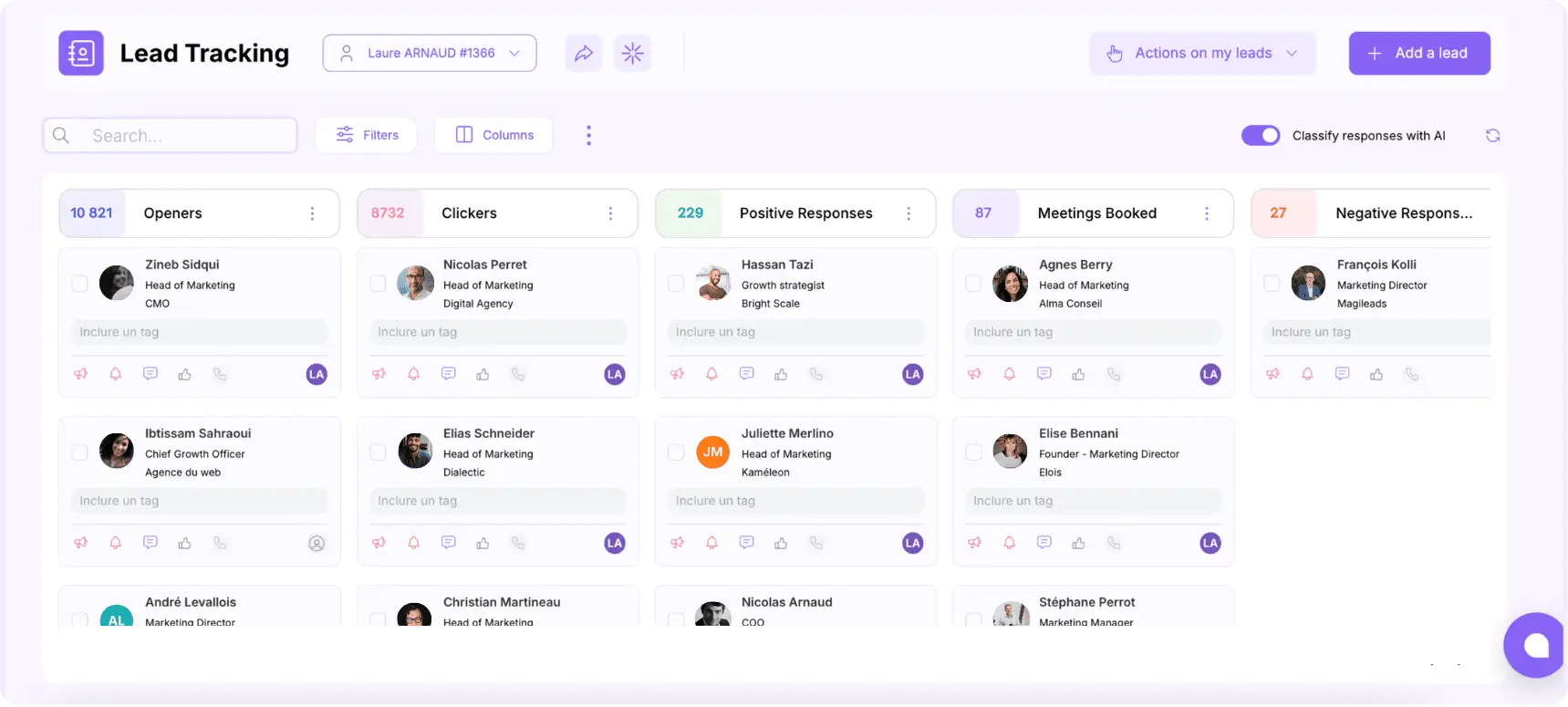The image size is (1568, 707).
Task: Check the Elise Bennani lead checkbox
Action: (974, 452)
